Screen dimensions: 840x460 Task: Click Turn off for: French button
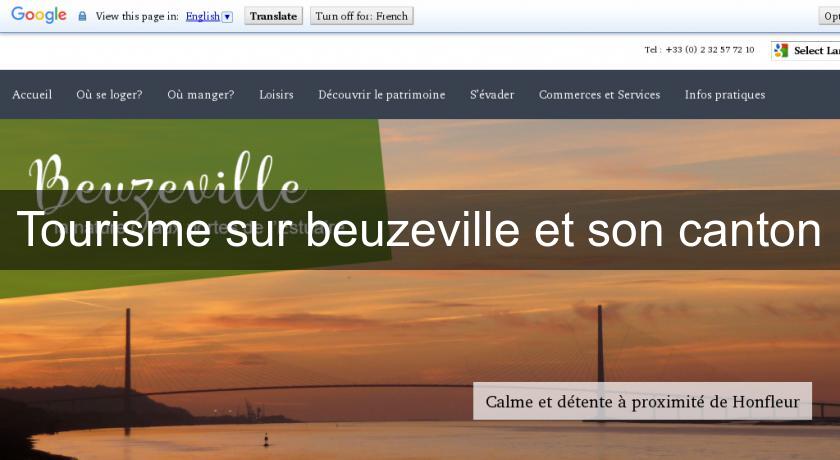362,16
